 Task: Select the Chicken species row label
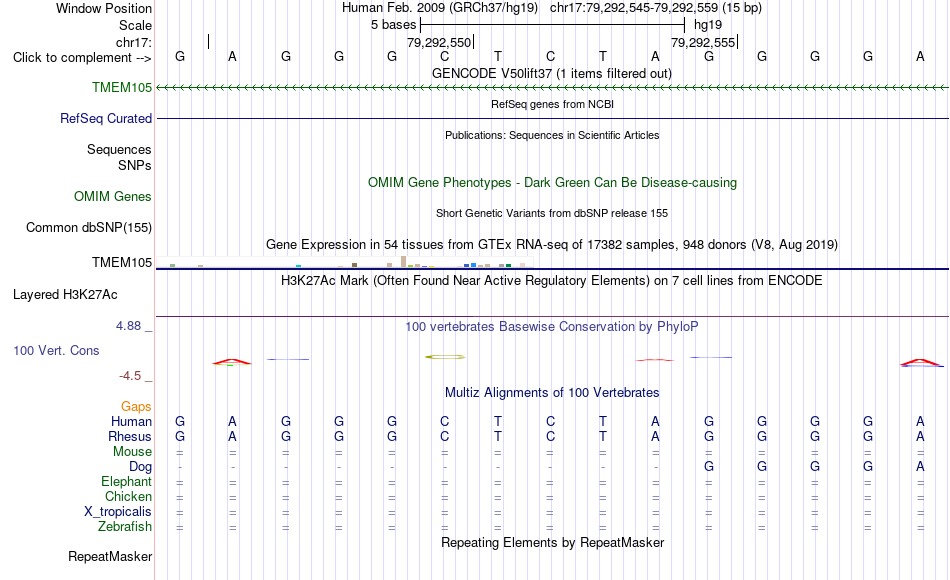coord(128,496)
